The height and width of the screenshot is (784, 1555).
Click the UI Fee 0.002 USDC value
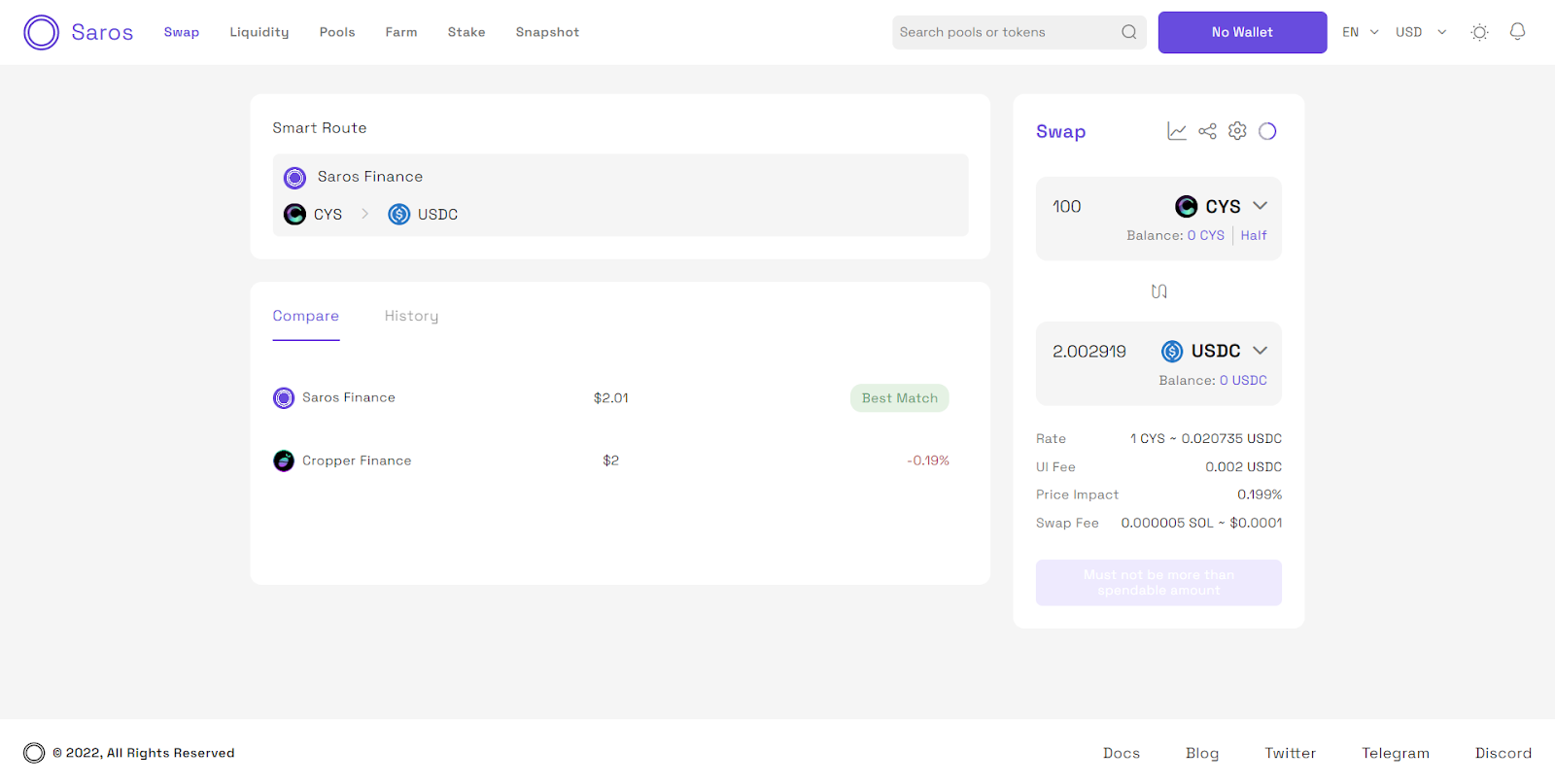click(x=1243, y=467)
